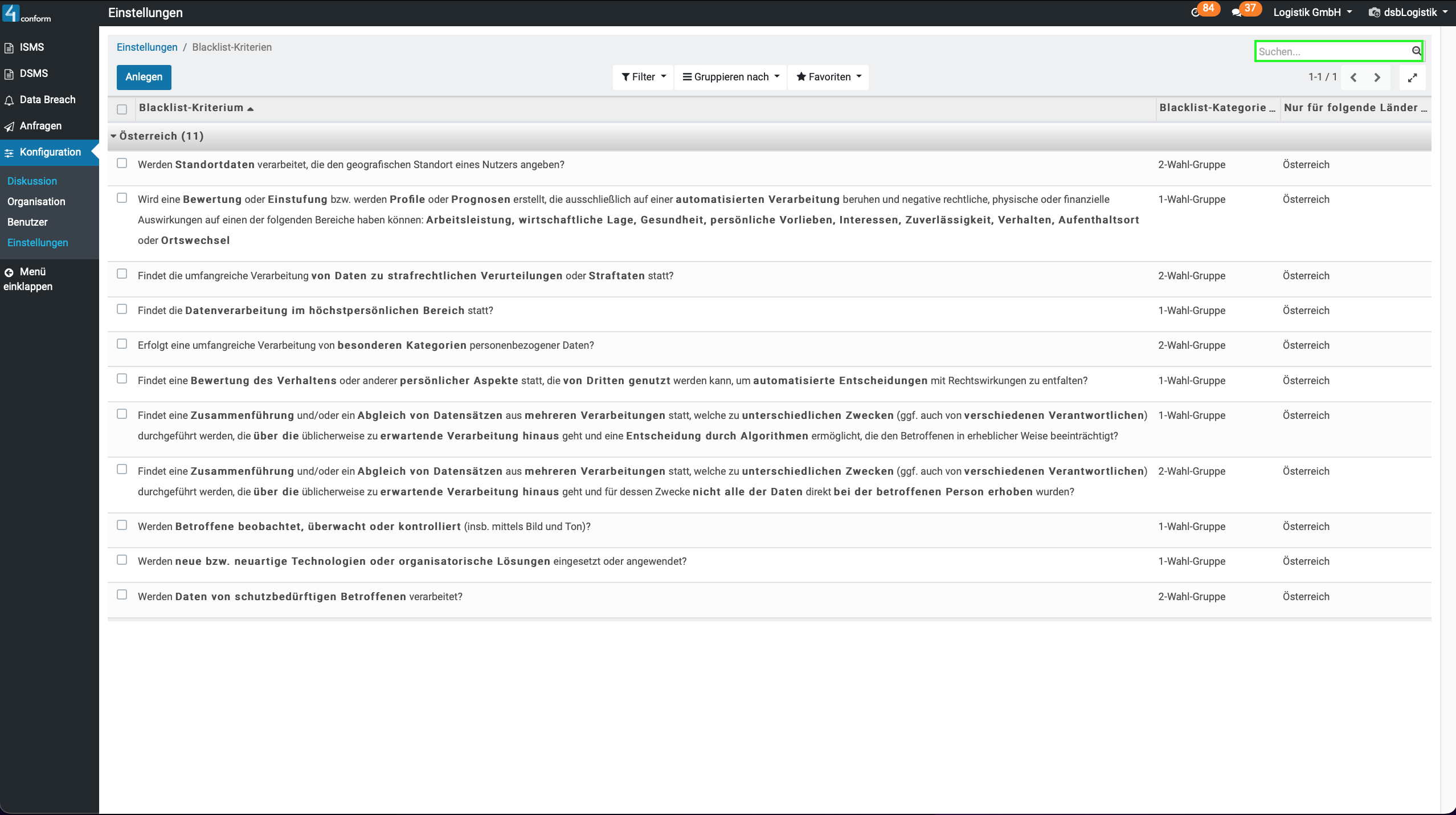This screenshot has width=1456, height=815.
Task: Check the Standortdaten criterion row checkbox
Action: [122, 164]
